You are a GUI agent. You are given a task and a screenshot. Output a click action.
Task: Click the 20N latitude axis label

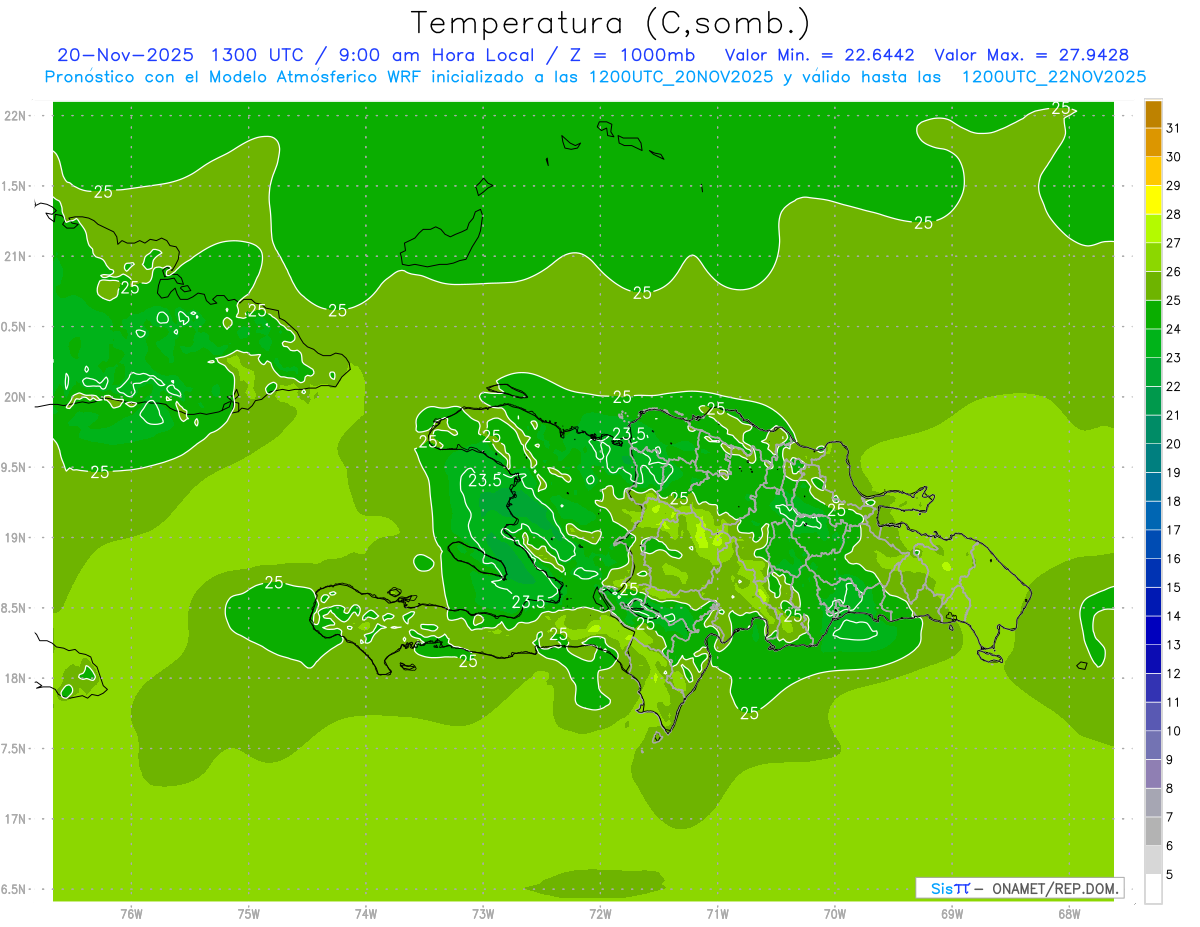click(16, 397)
